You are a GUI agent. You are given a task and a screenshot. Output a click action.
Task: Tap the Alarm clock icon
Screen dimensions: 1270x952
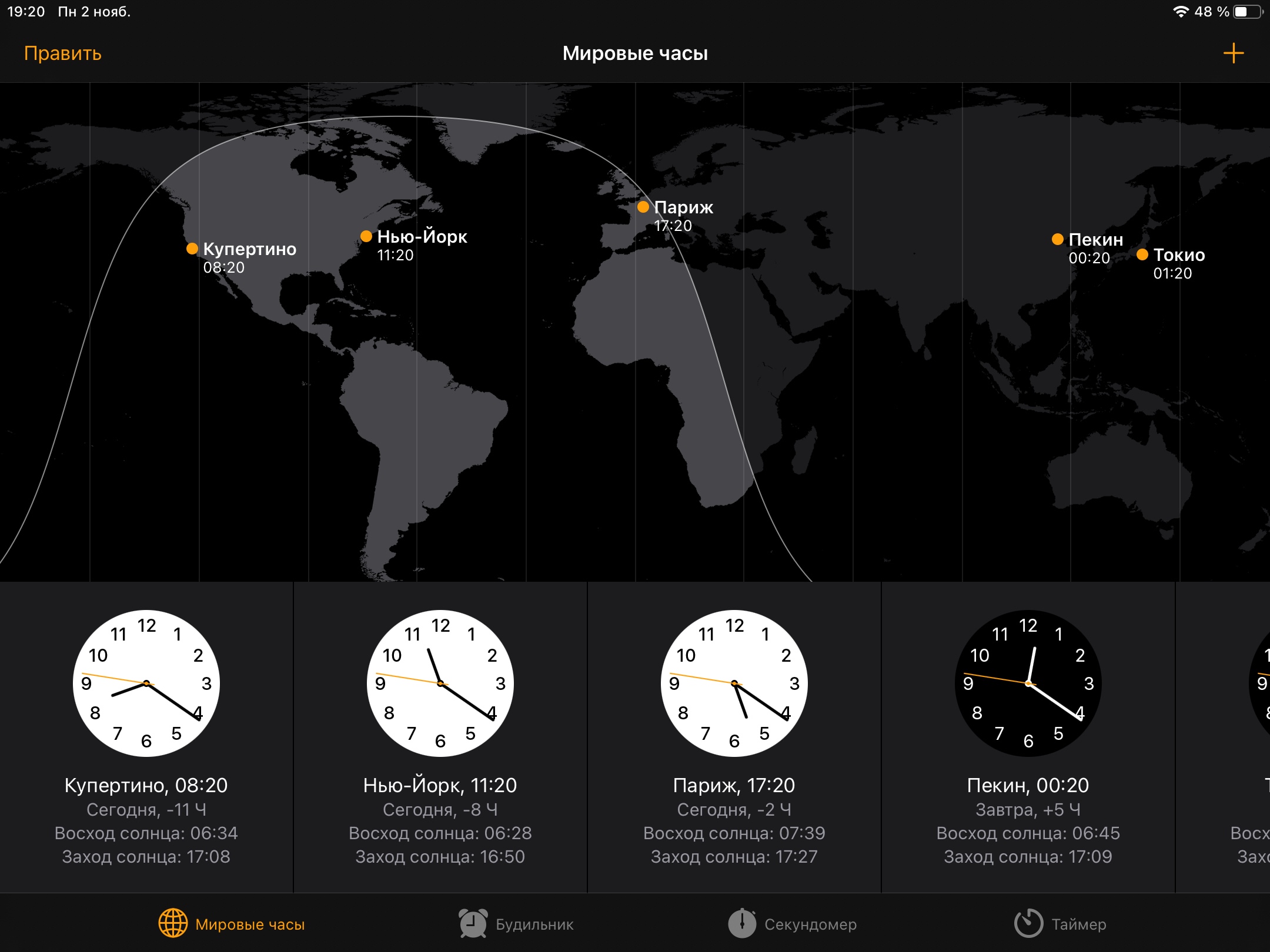click(x=473, y=923)
